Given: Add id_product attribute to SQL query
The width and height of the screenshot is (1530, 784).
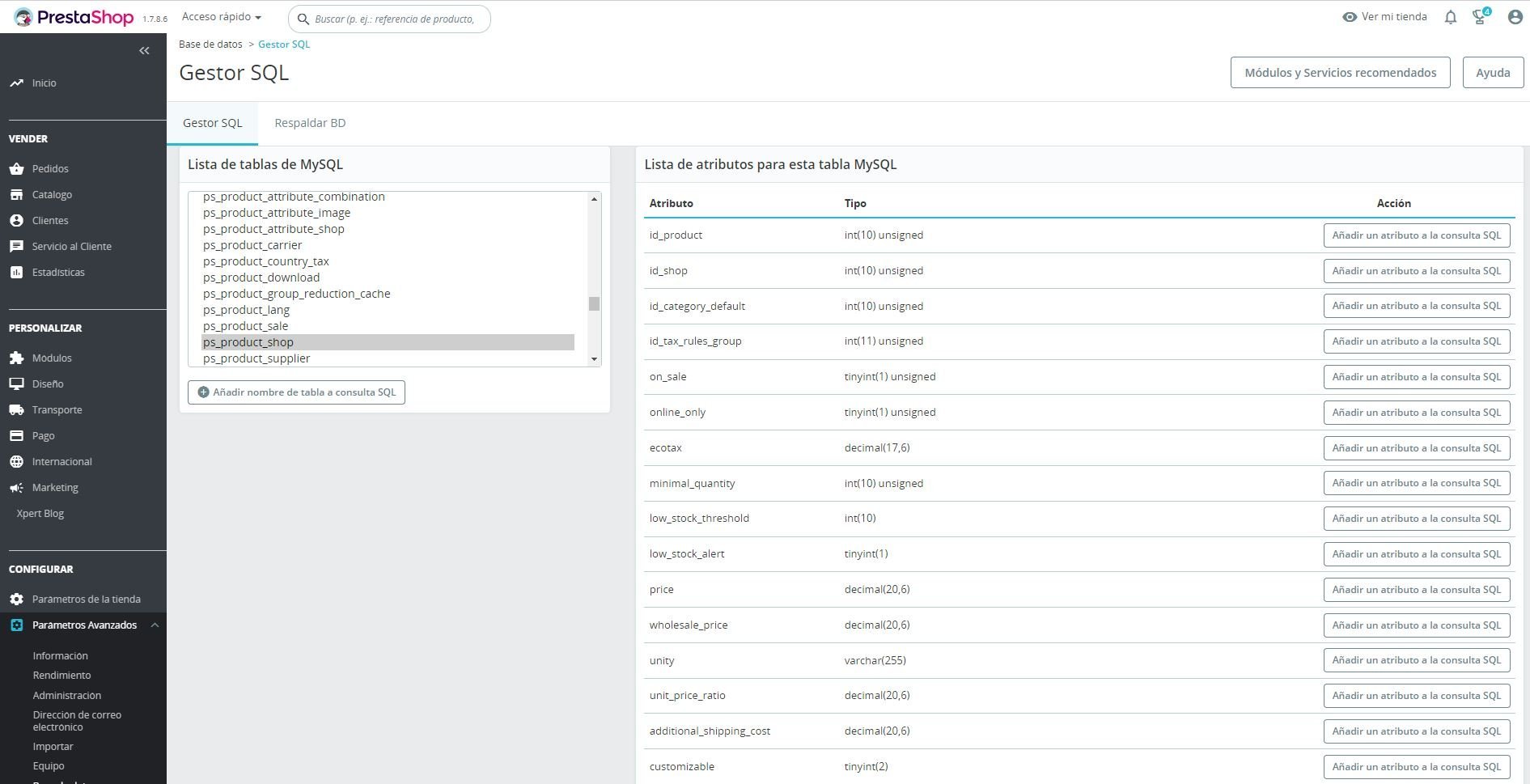Looking at the screenshot, I should (x=1416, y=235).
